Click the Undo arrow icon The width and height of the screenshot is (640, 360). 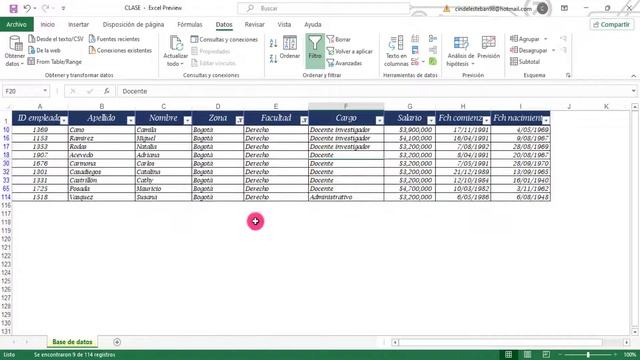(27, 8)
